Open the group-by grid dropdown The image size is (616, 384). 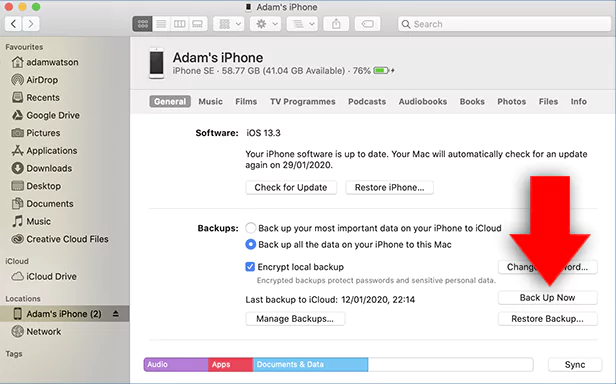pos(229,24)
